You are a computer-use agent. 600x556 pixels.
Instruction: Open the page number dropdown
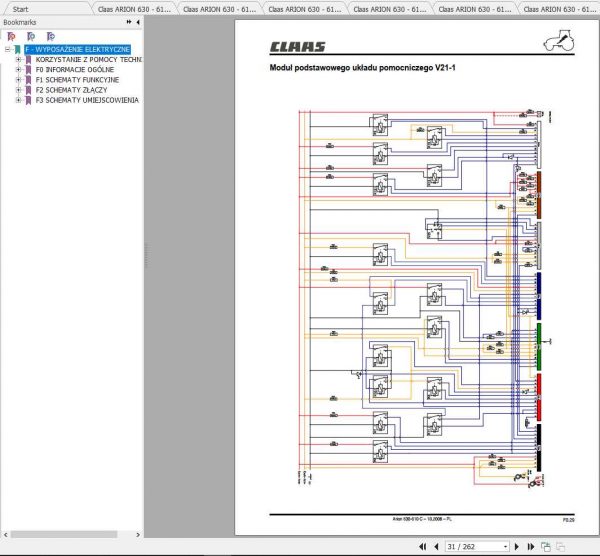[505, 547]
